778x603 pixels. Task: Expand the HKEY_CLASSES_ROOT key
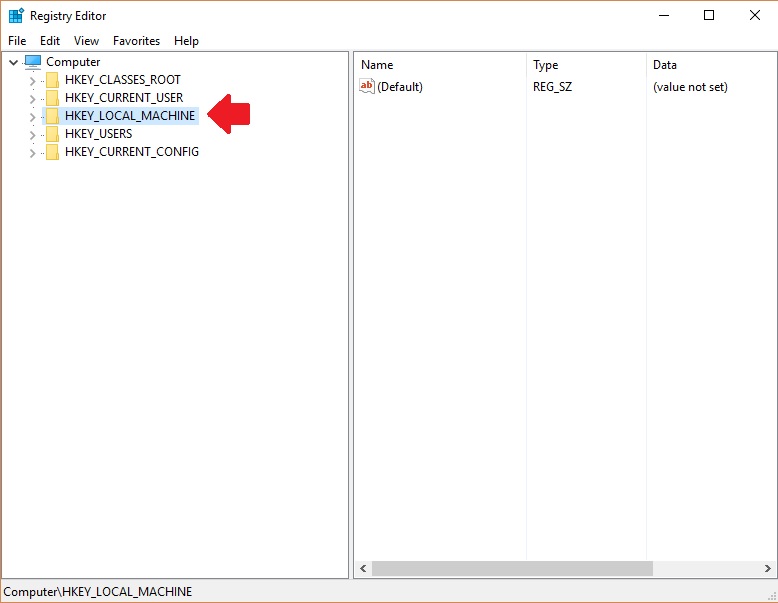click(x=32, y=80)
